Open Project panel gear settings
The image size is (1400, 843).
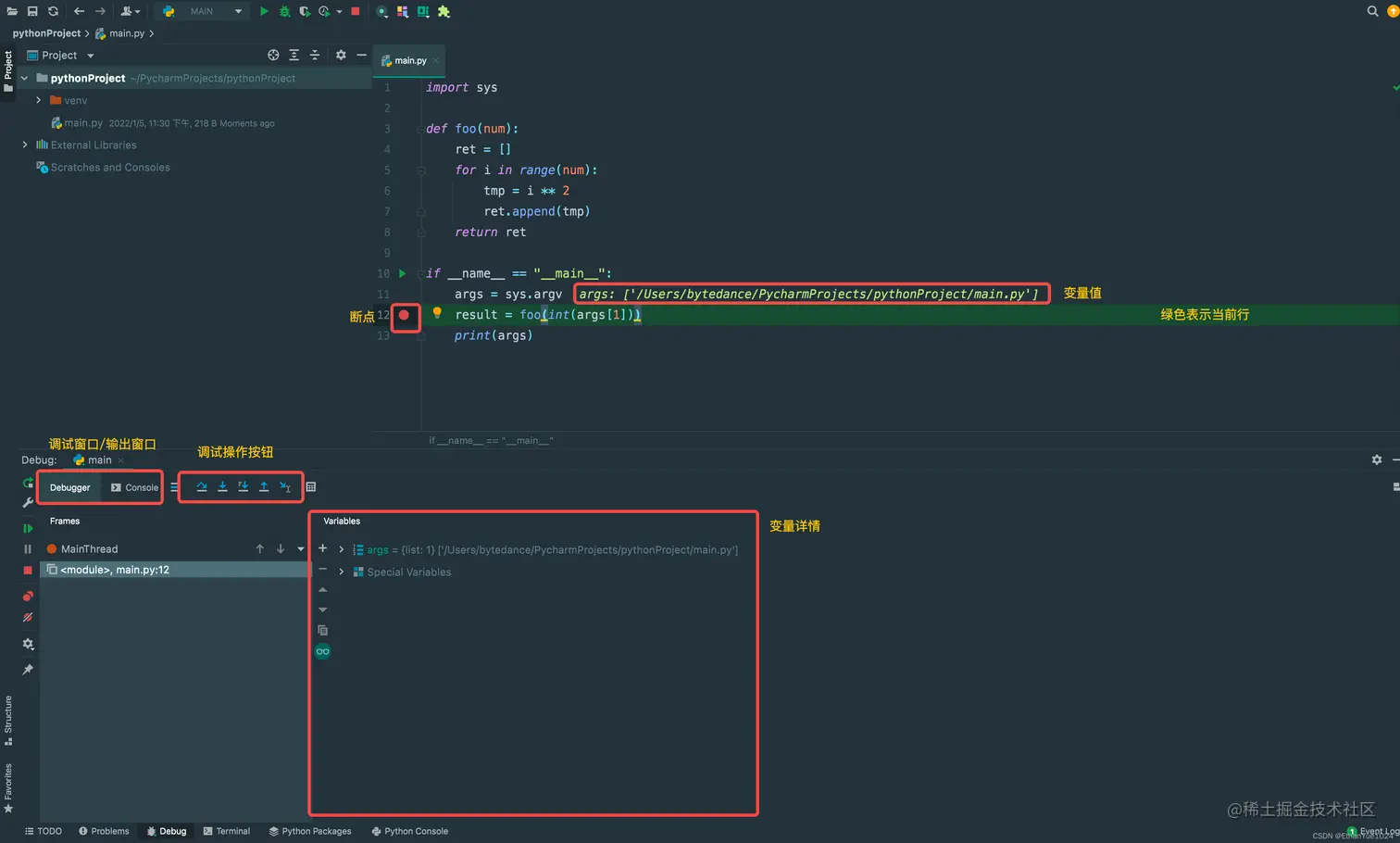click(x=341, y=56)
